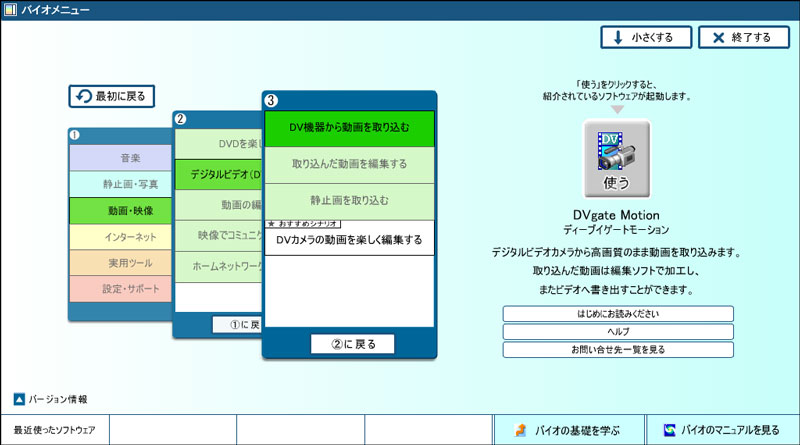800x445 pixels.
Task: Open DVカメラの動画を楽しく編集する scenario
Action: [349, 240]
